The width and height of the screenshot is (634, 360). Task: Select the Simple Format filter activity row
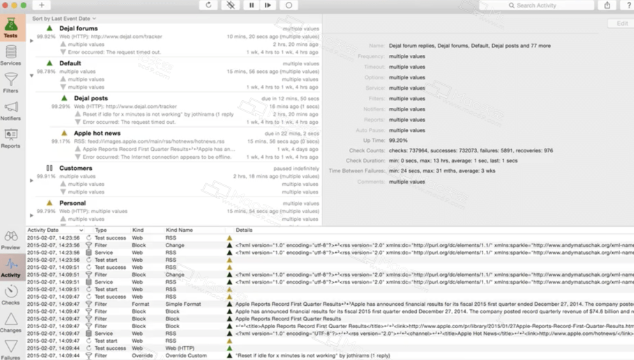coord(330,304)
